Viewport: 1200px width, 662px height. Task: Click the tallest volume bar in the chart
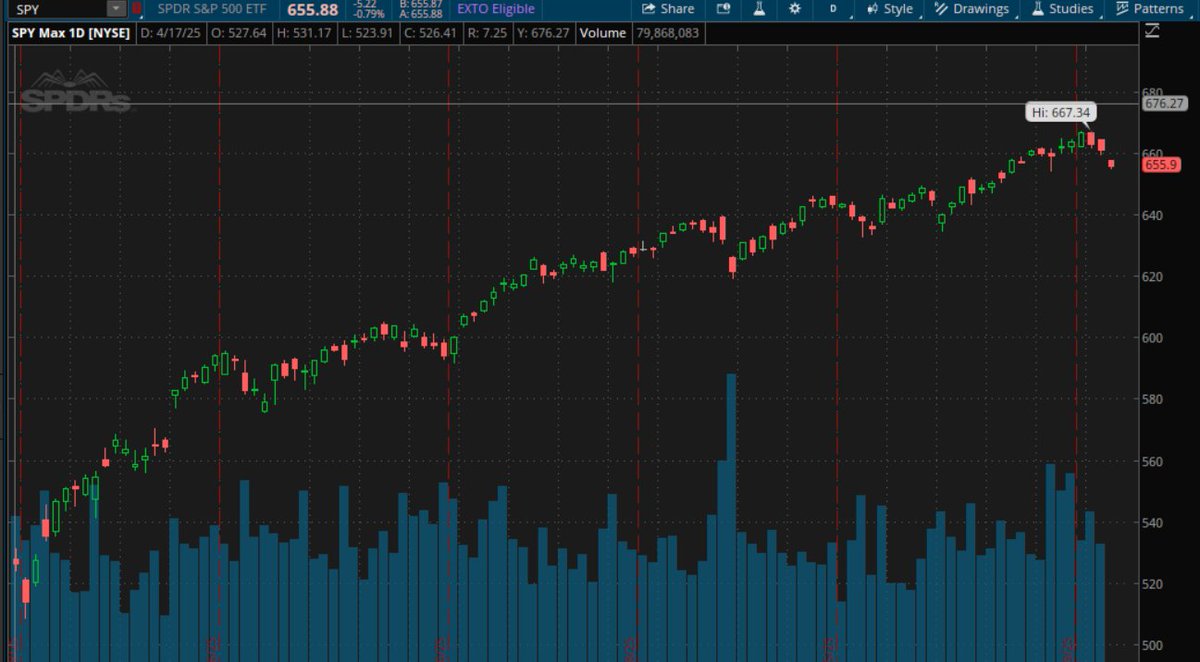coord(731,517)
